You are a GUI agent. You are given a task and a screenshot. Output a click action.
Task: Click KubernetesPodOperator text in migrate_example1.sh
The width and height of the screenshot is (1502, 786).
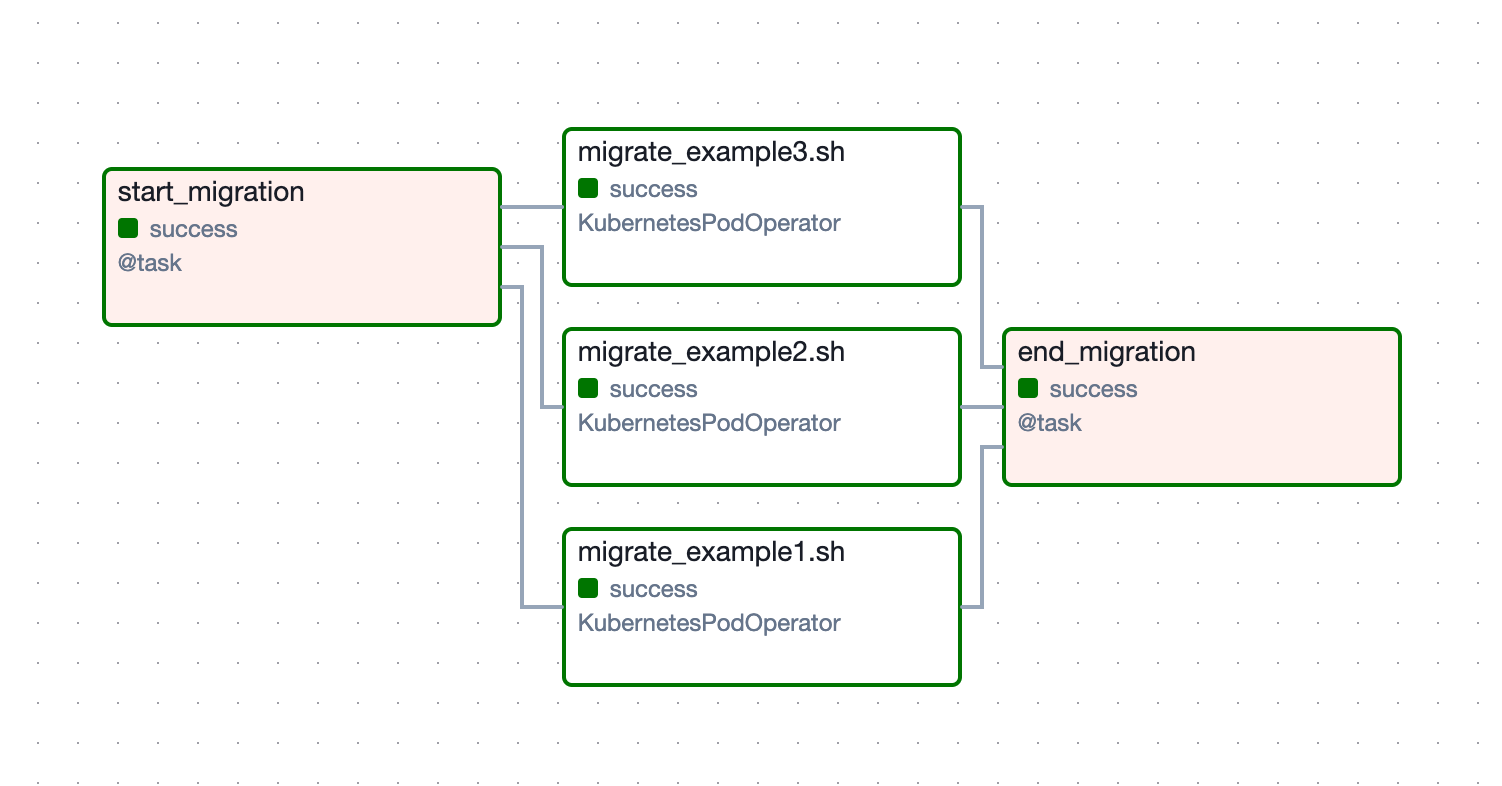pyautogui.click(x=709, y=623)
